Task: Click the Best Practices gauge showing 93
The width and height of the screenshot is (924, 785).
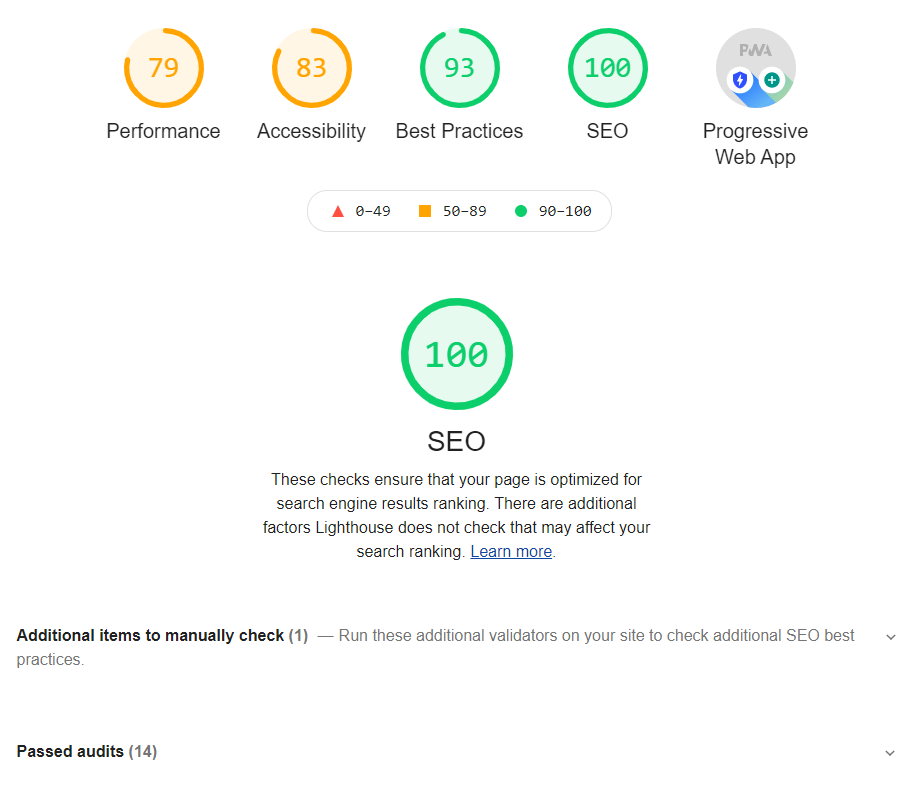Action: [x=459, y=68]
